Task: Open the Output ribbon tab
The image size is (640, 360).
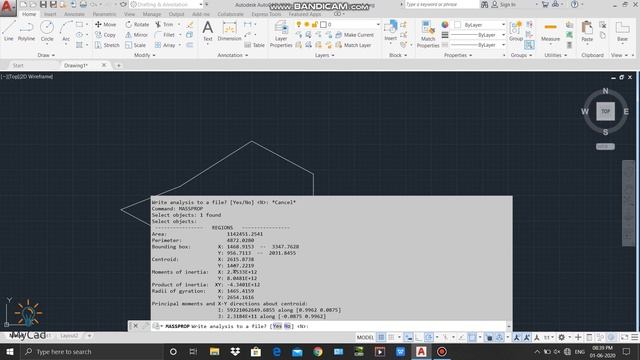Action: 176,14
